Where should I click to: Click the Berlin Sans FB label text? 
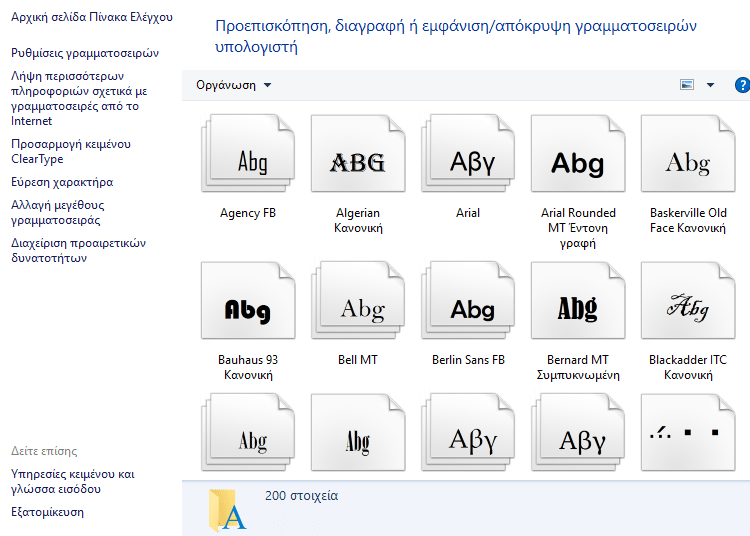468,360
